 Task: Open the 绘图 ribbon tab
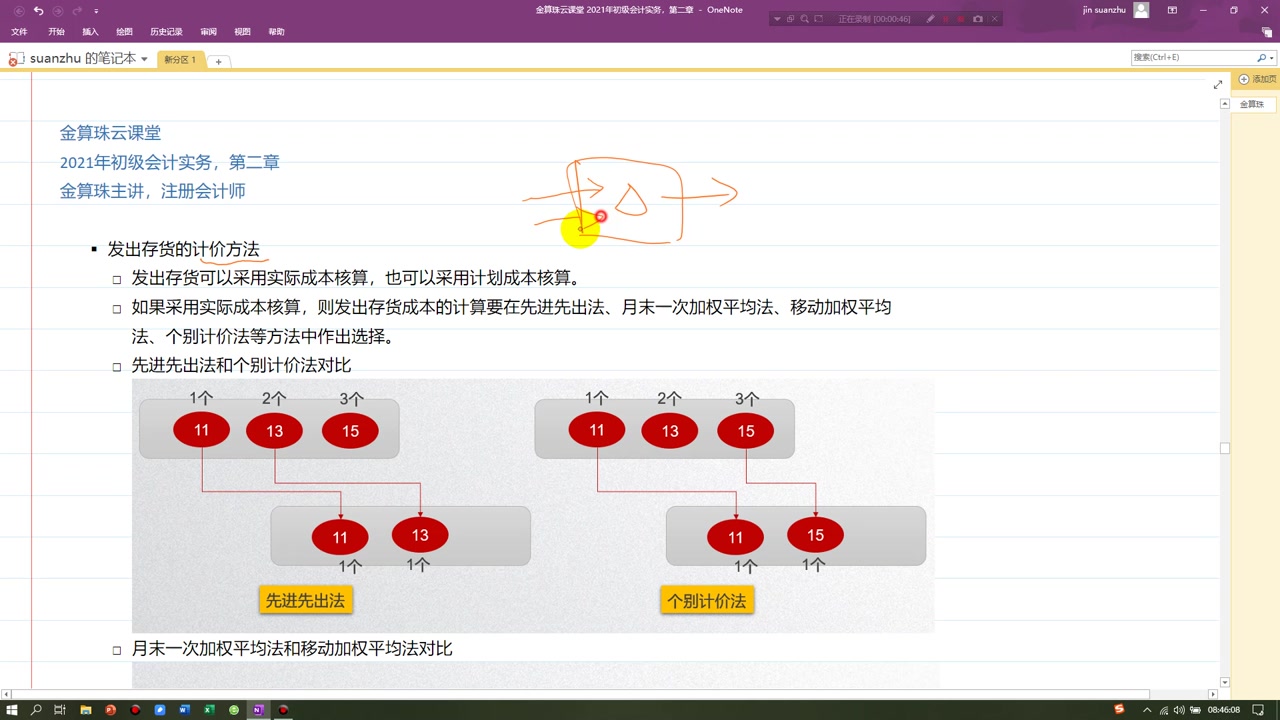pos(124,32)
